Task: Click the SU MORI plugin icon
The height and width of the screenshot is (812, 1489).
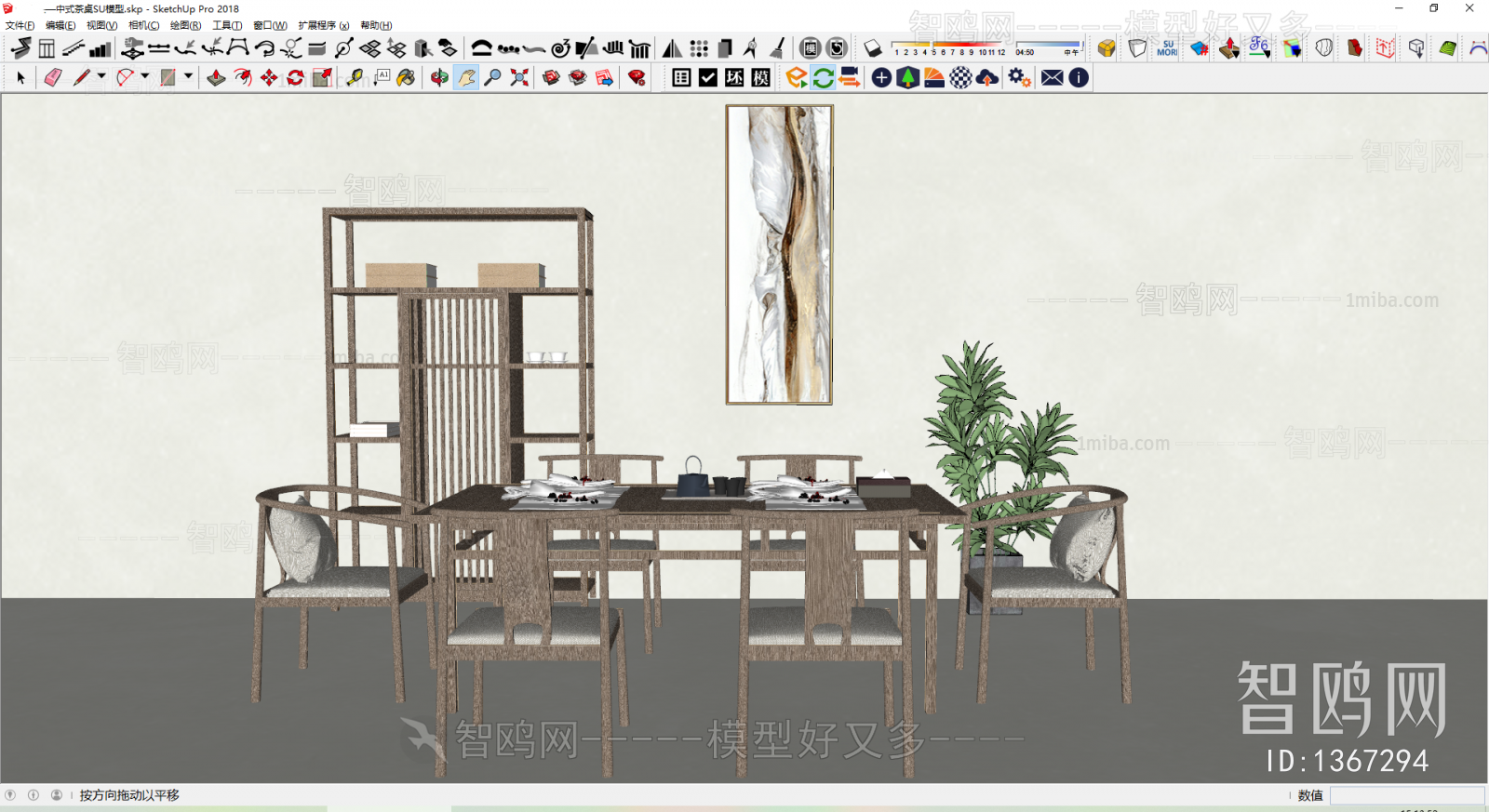Action: (1167, 48)
